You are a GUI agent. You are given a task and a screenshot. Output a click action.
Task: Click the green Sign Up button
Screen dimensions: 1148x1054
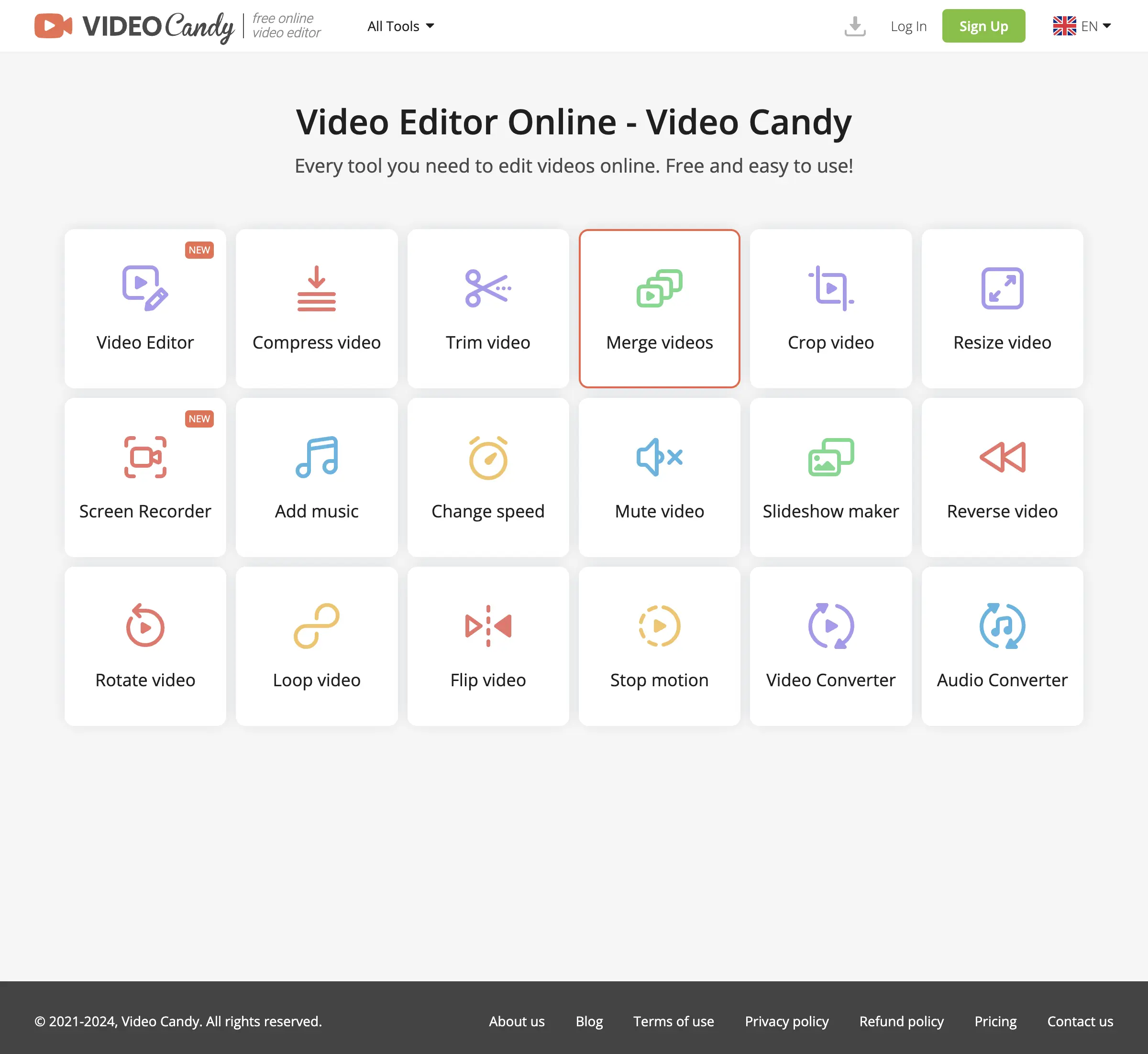point(983,26)
